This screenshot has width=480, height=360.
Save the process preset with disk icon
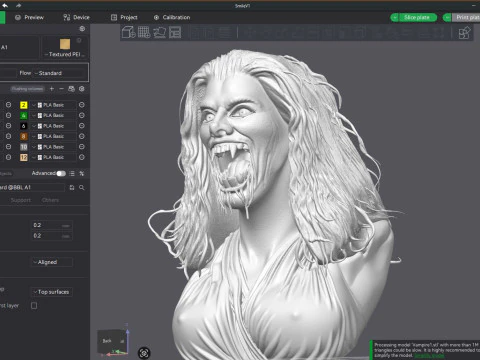72,188
